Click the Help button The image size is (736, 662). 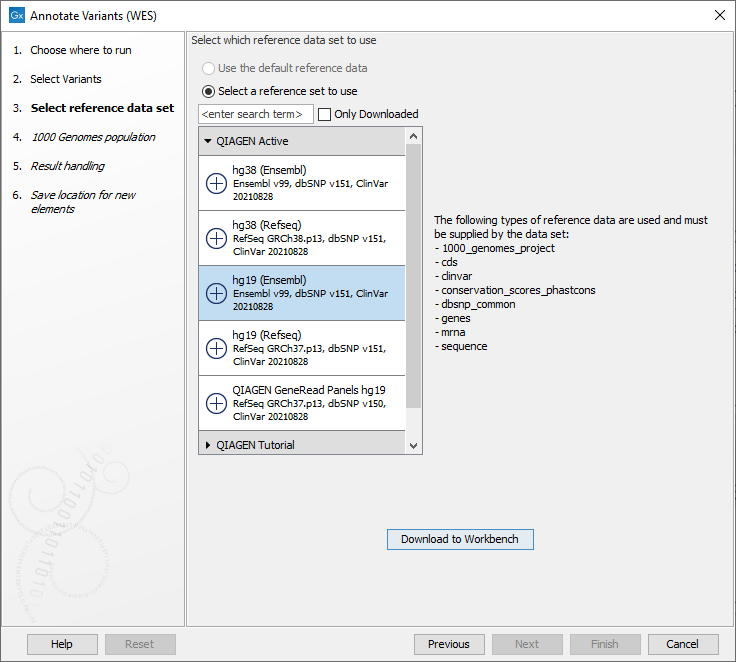[62, 644]
